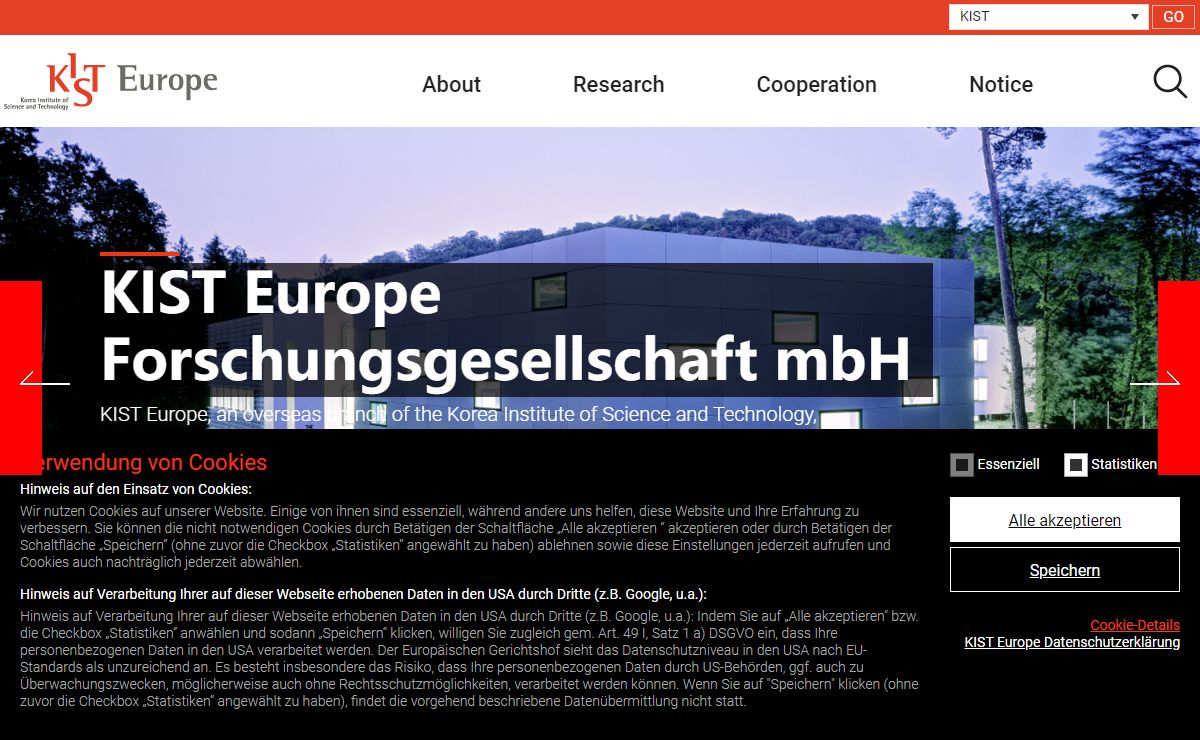This screenshot has width=1200, height=740.
Task: Toggle the Essenziell cookie checkbox
Action: [x=962, y=465]
